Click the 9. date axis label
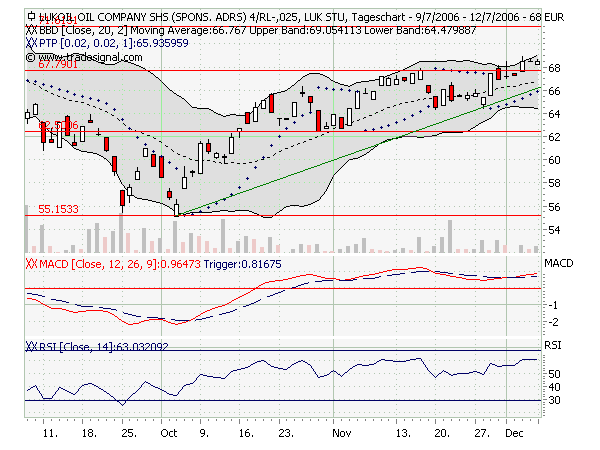This screenshot has width=600, height=450. click(204, 433)
